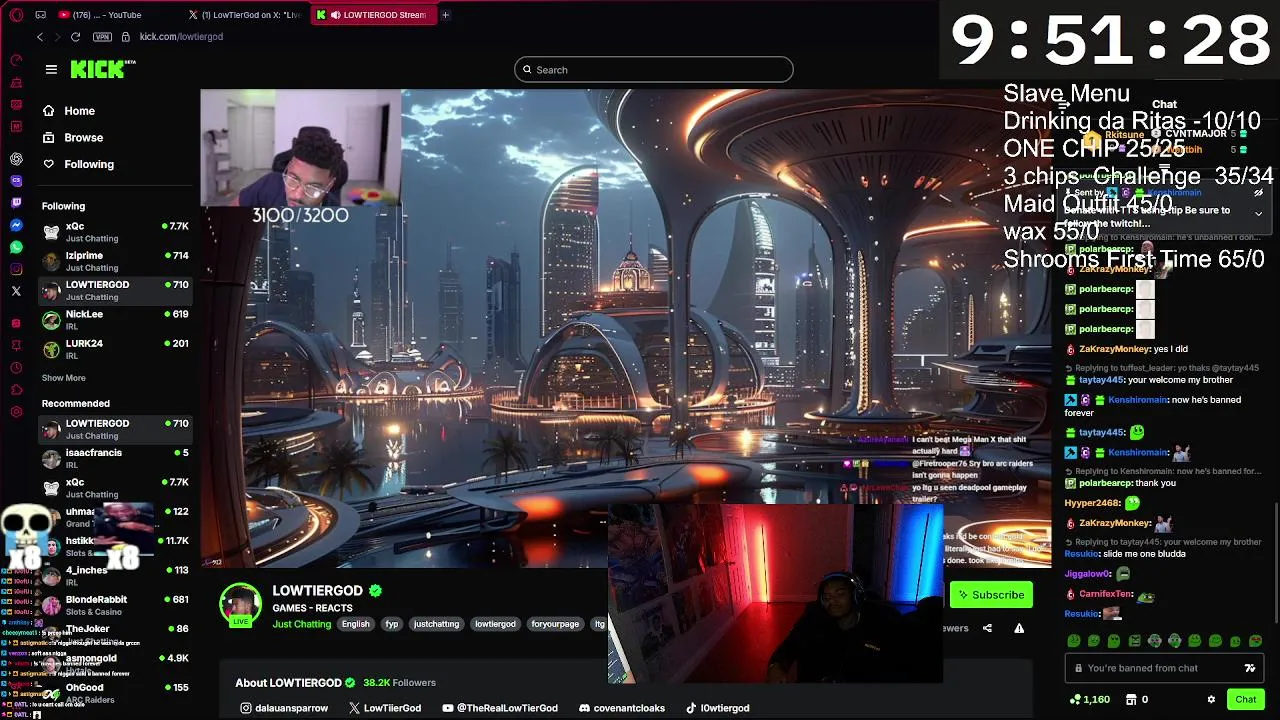Viewport: 1280px width, 720px height.
Task: Open X in Opera sidebar
Action: (x=16, y=291)
